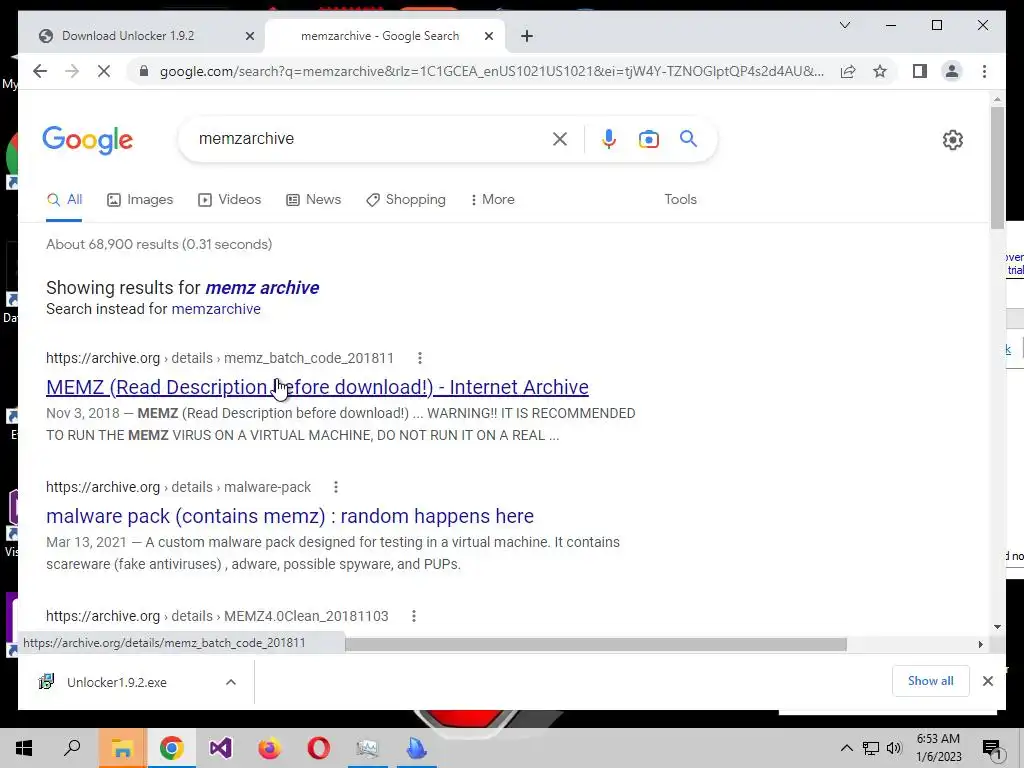The image size is (1024, 768).
Task: Share this page icon in address bar
Action: coord(848,71)
